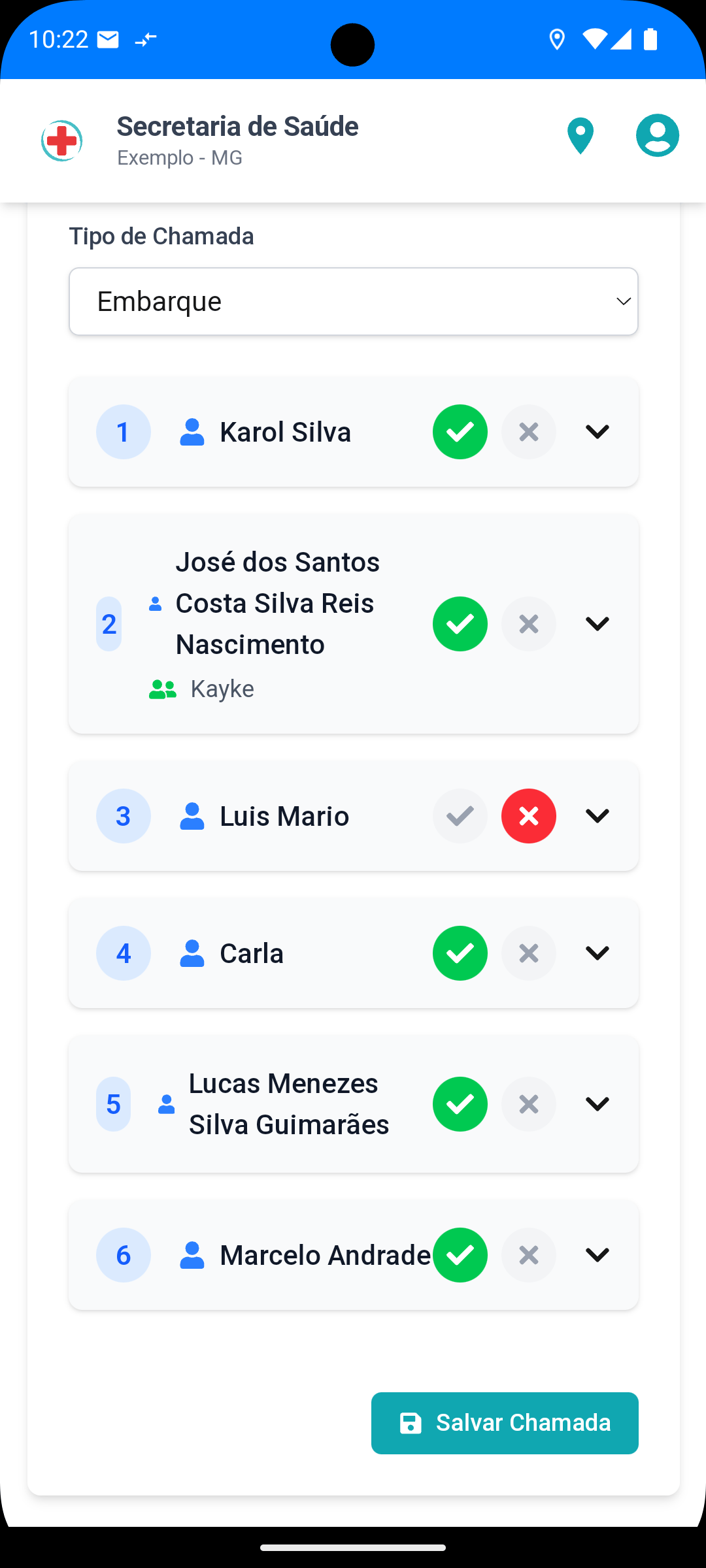
Task: Tap the green companion icon next to Kayke
Action: [x=163, y=689]
